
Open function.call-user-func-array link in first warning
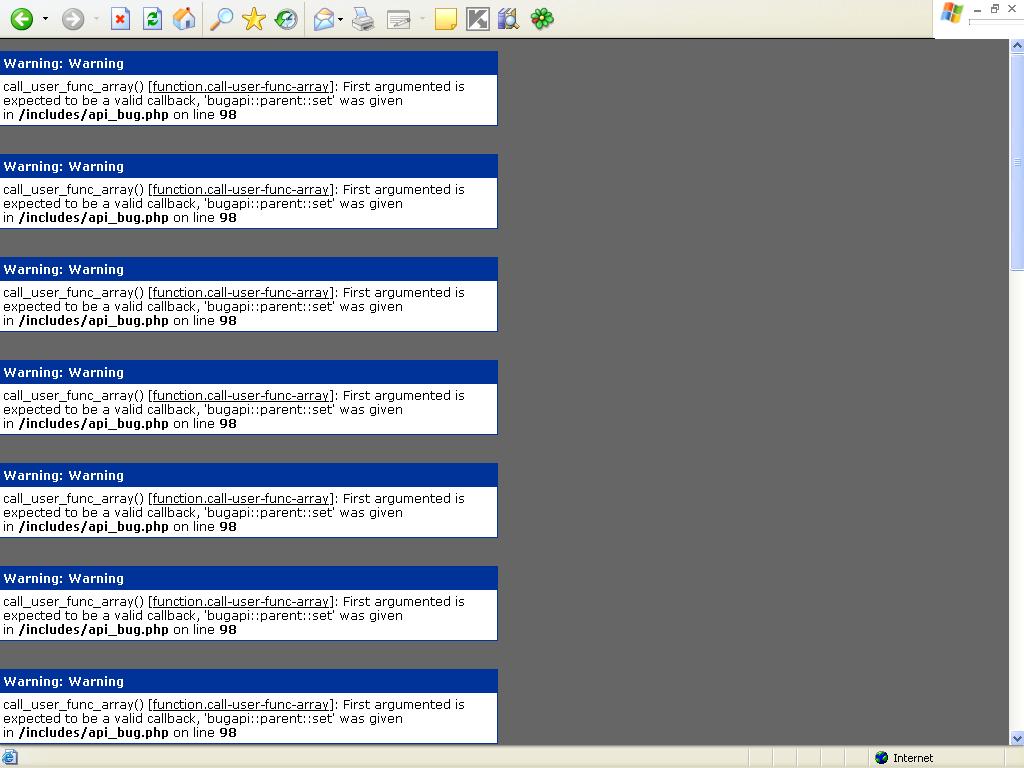click(x=240, y=87)
